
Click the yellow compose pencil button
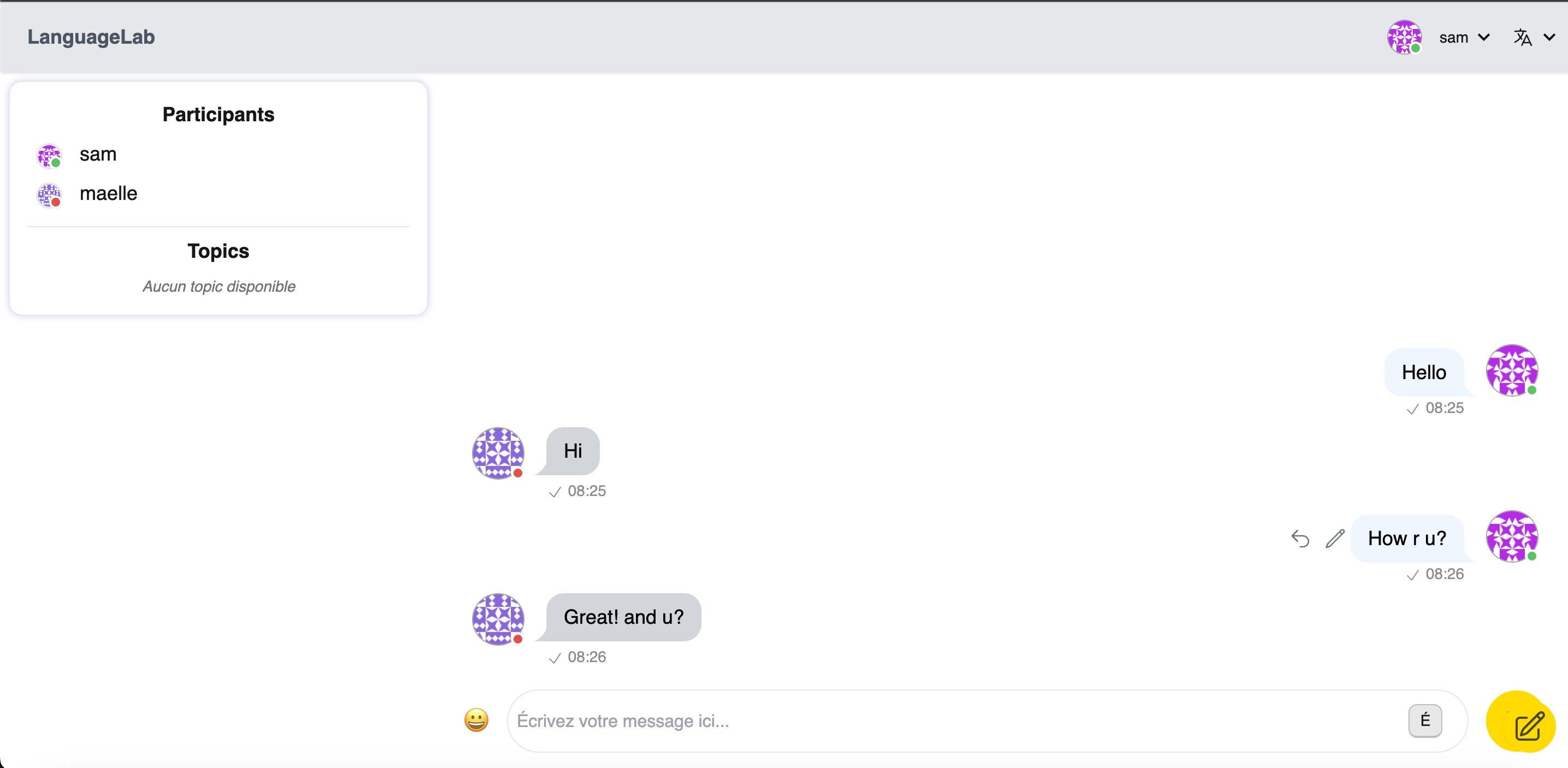tap(1520, 722)
